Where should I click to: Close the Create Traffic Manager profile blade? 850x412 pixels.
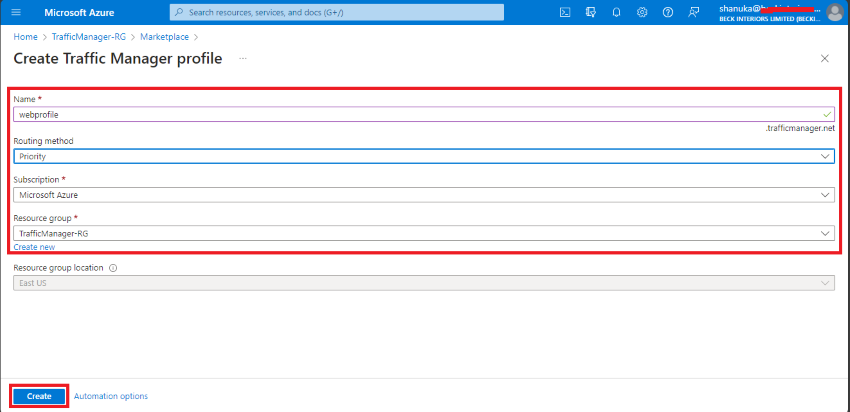point(825,59)
